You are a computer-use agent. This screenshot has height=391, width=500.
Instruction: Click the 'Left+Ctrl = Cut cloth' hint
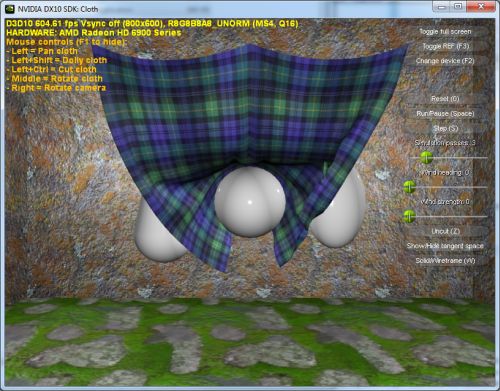[52, 69]
